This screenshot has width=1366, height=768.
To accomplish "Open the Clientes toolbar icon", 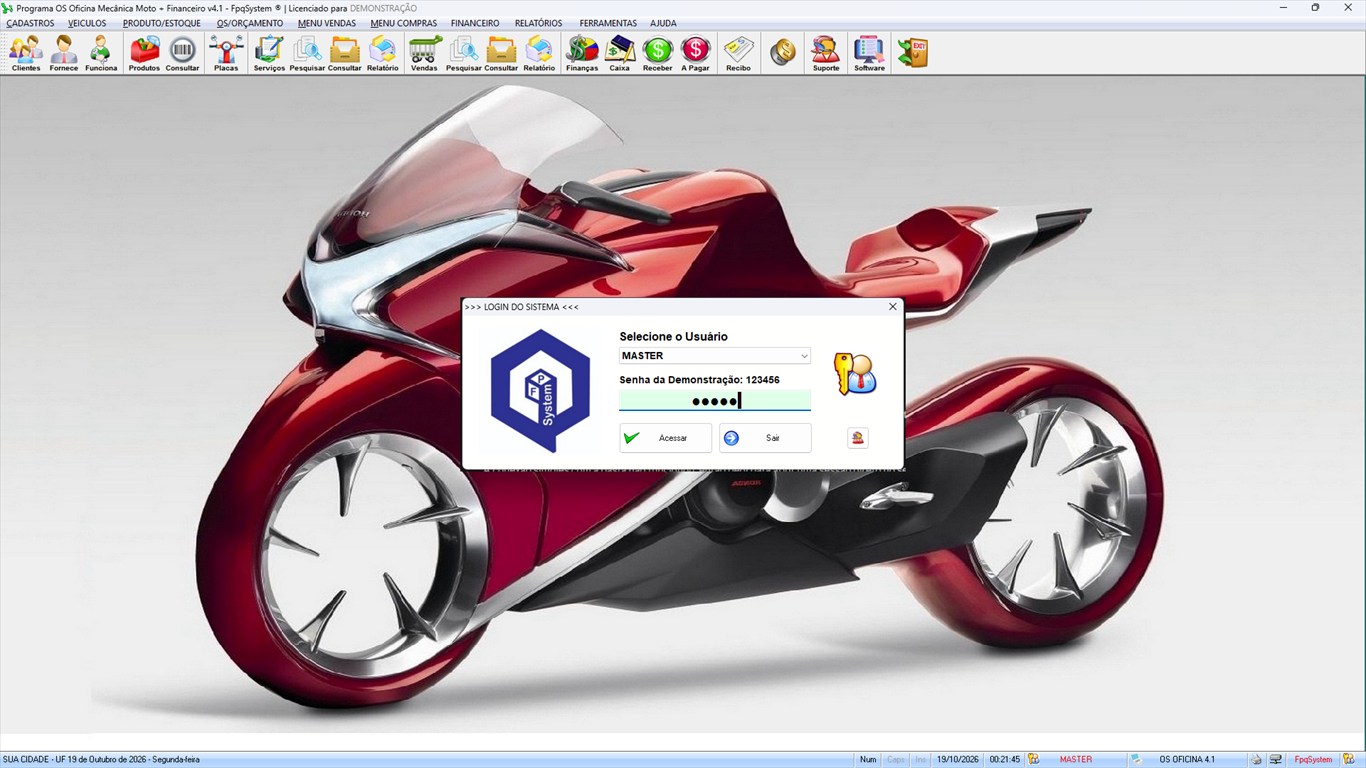I will point(26,53).
